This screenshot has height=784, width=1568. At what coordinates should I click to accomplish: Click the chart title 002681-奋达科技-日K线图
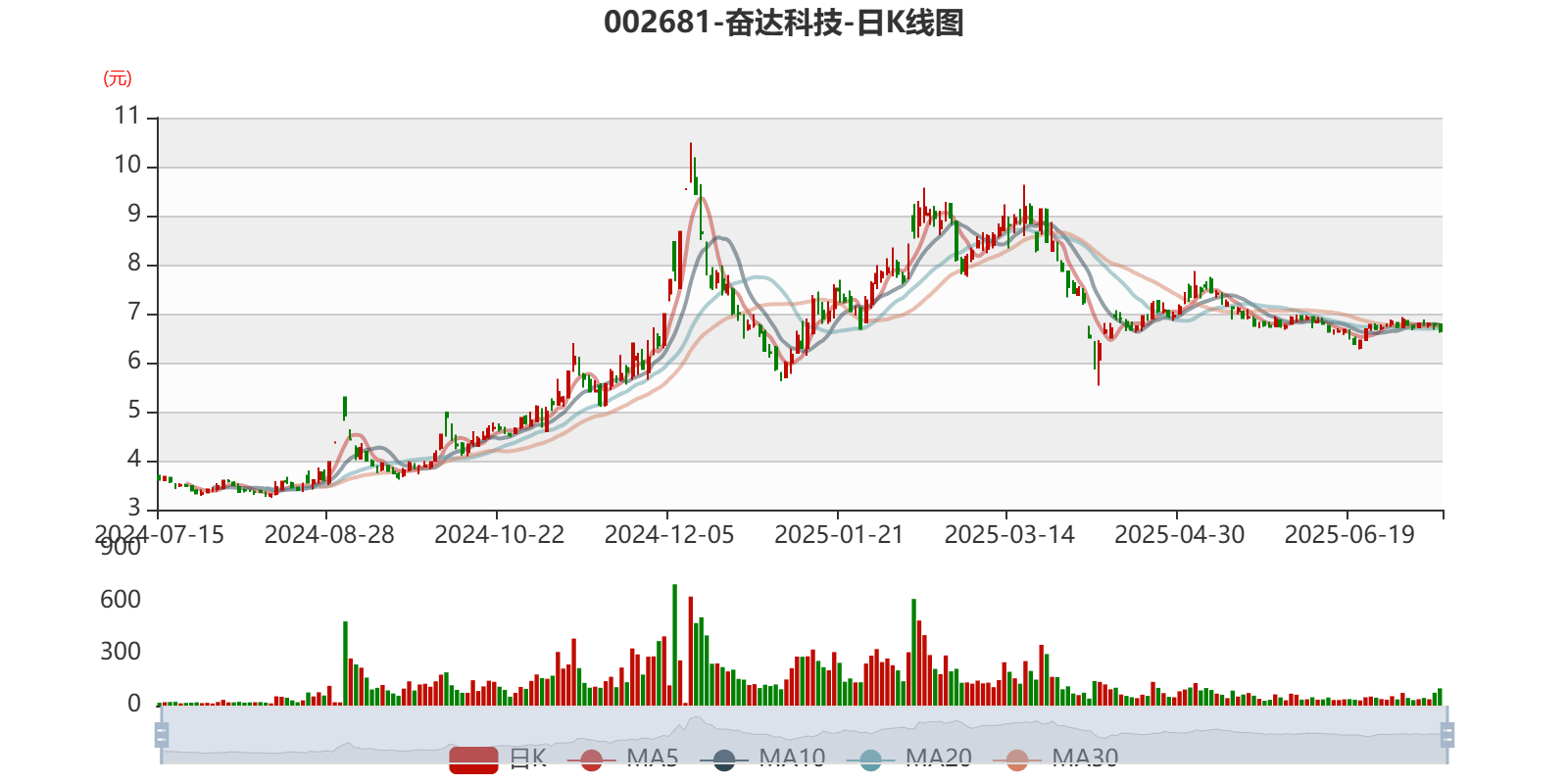pyautogui.click(x=783, y=23)
